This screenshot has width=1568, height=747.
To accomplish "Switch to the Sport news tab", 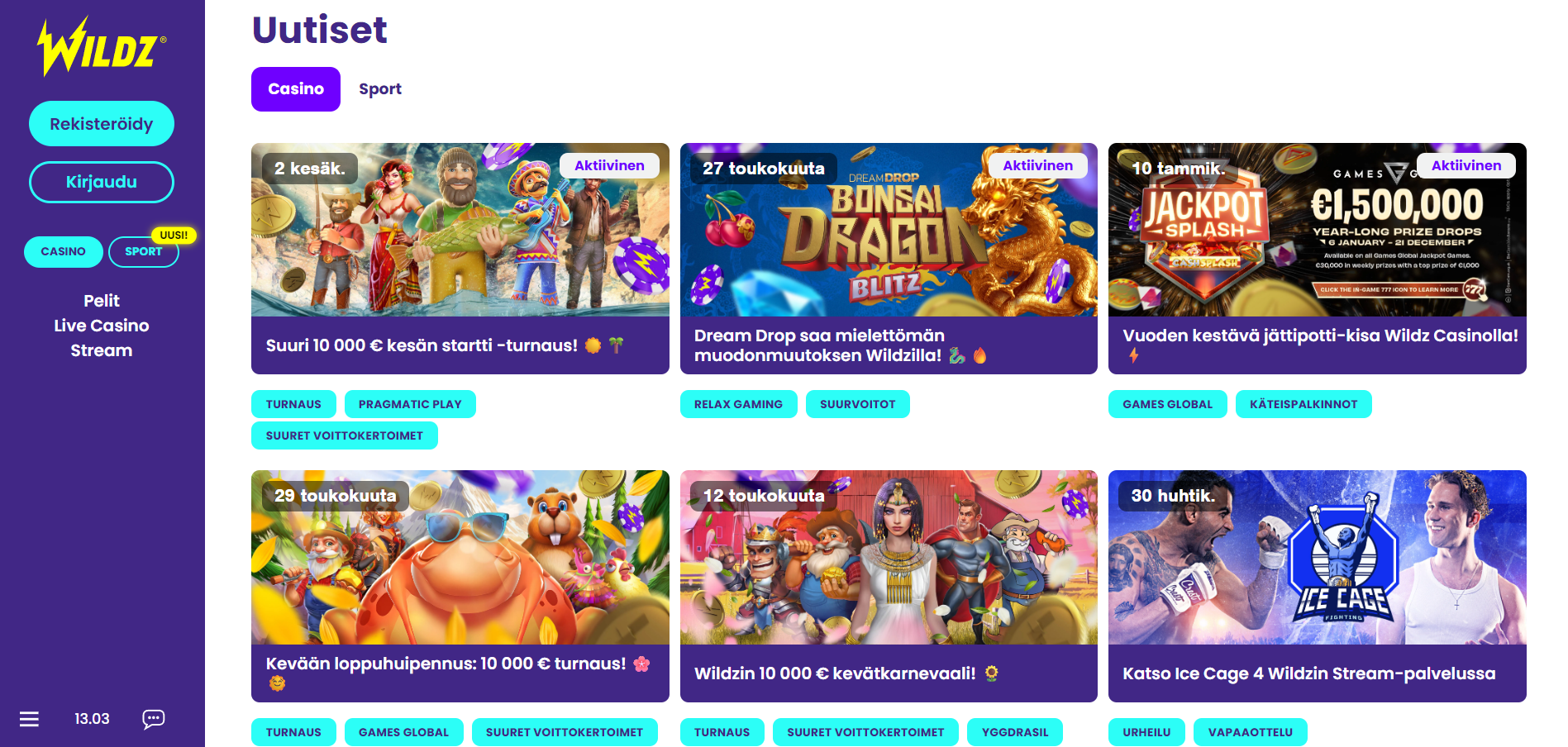I will pyautogui.click(x=380, y=89).
